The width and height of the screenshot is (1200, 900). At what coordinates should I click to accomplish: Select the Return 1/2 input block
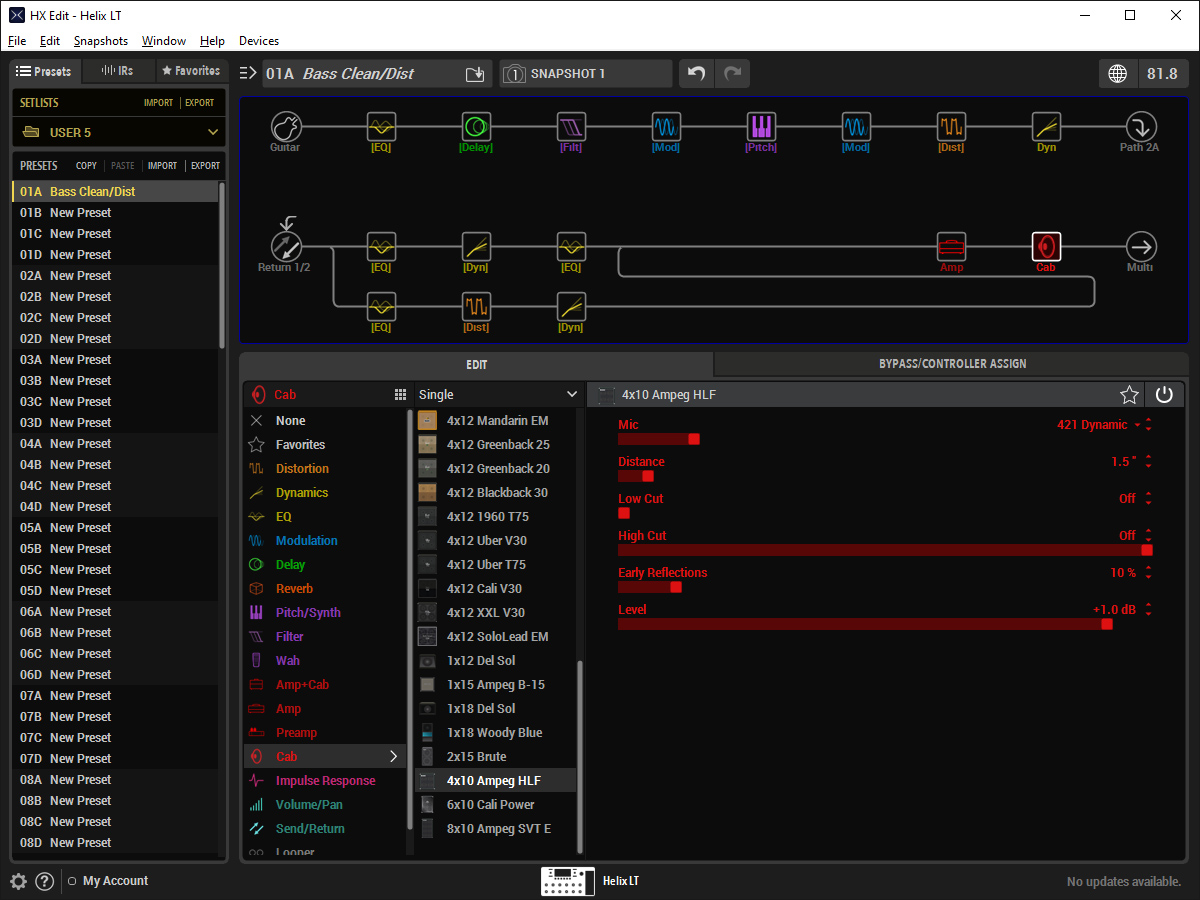(x=286, y=247)
